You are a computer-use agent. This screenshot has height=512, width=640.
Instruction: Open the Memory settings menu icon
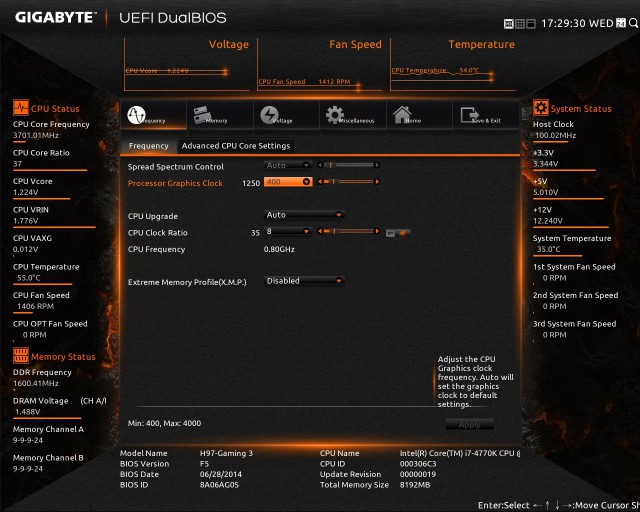[203, 115]
